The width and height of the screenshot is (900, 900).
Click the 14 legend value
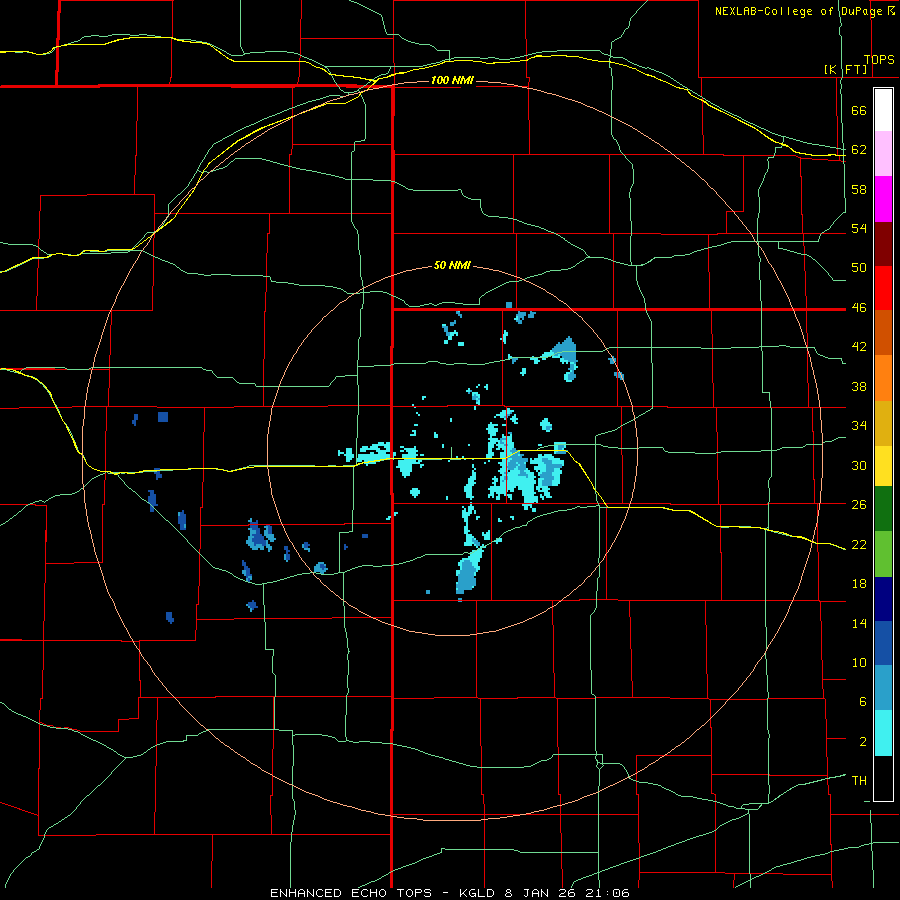tap(859, 623)
